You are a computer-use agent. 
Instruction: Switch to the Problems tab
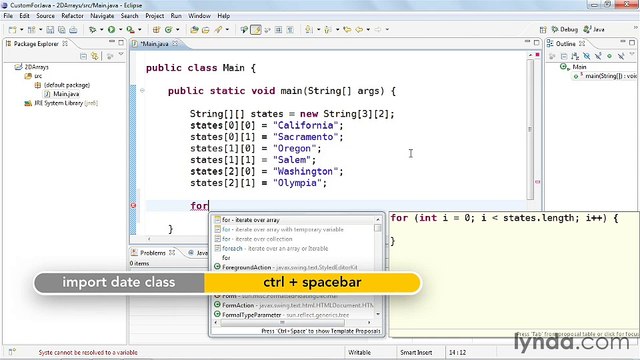[x=153, y=253]
